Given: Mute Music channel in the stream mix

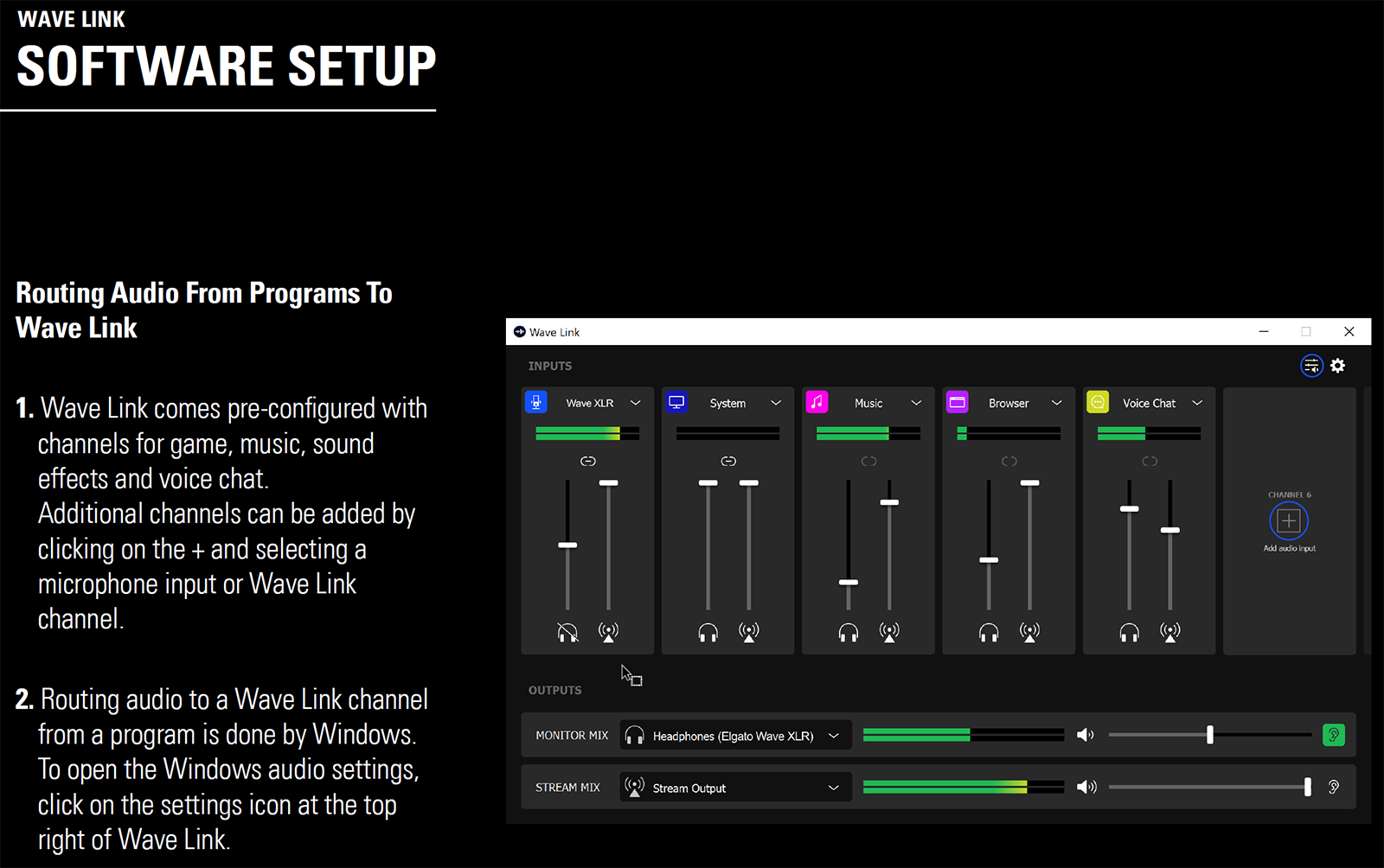Looking at the screenshot, I should 889,632.
